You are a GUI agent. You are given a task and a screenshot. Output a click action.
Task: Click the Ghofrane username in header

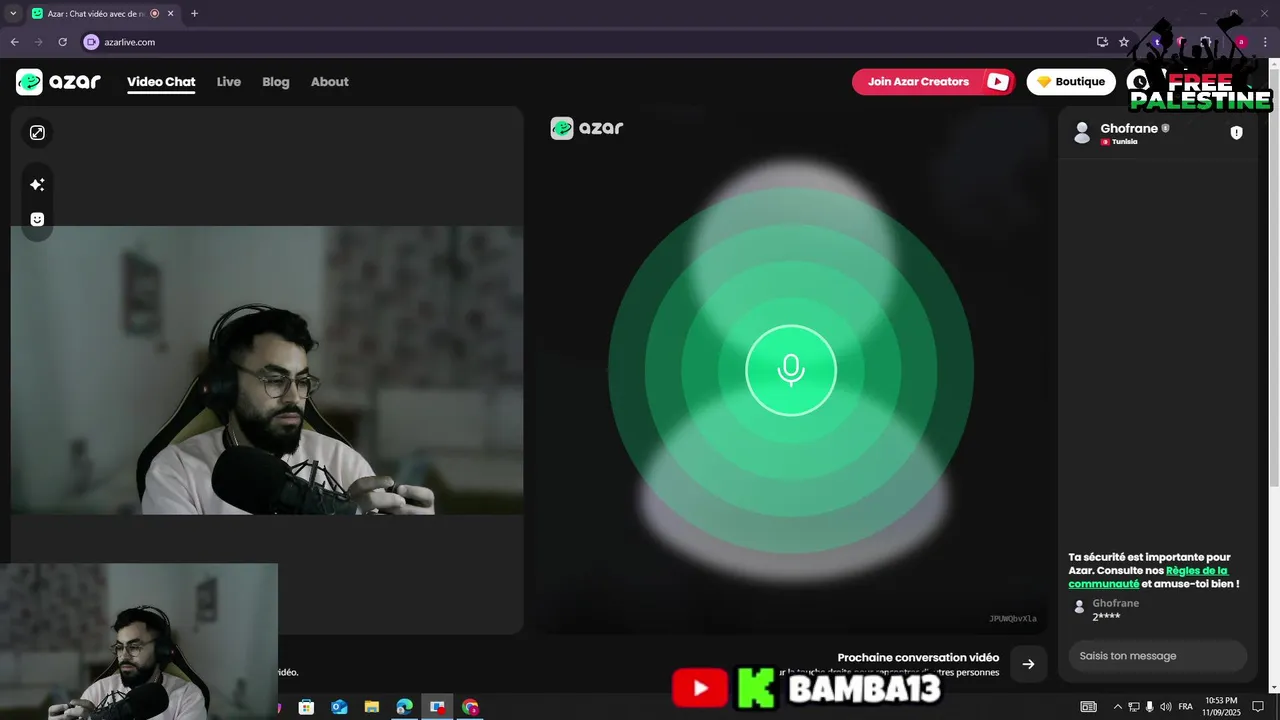[x=1129, y=128]
